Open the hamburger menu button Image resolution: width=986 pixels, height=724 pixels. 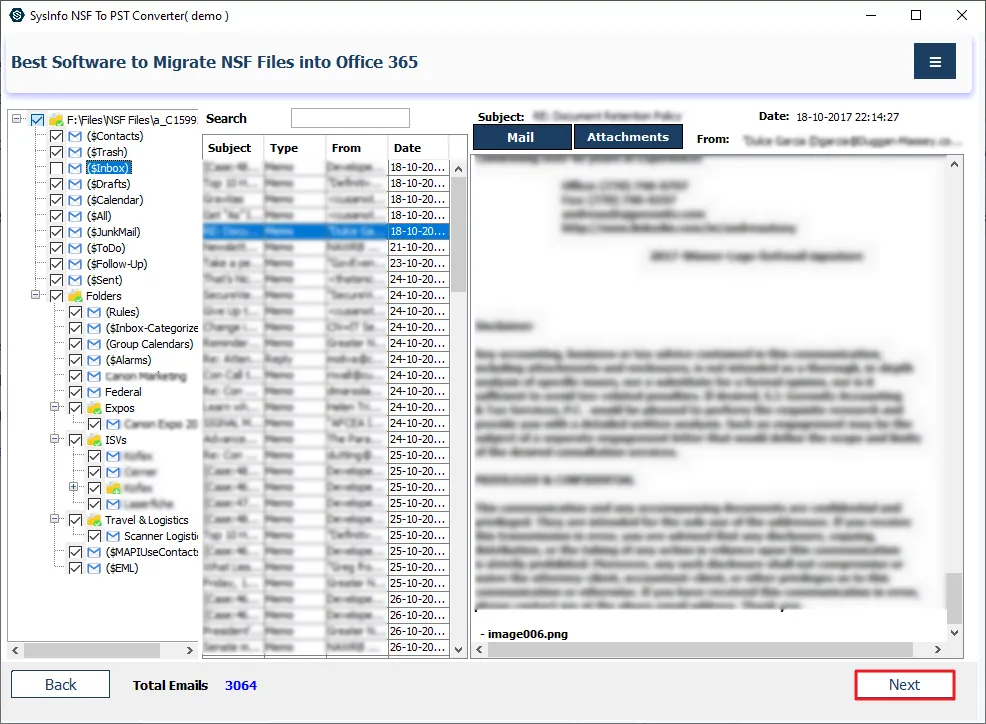(x=935, y=62)
